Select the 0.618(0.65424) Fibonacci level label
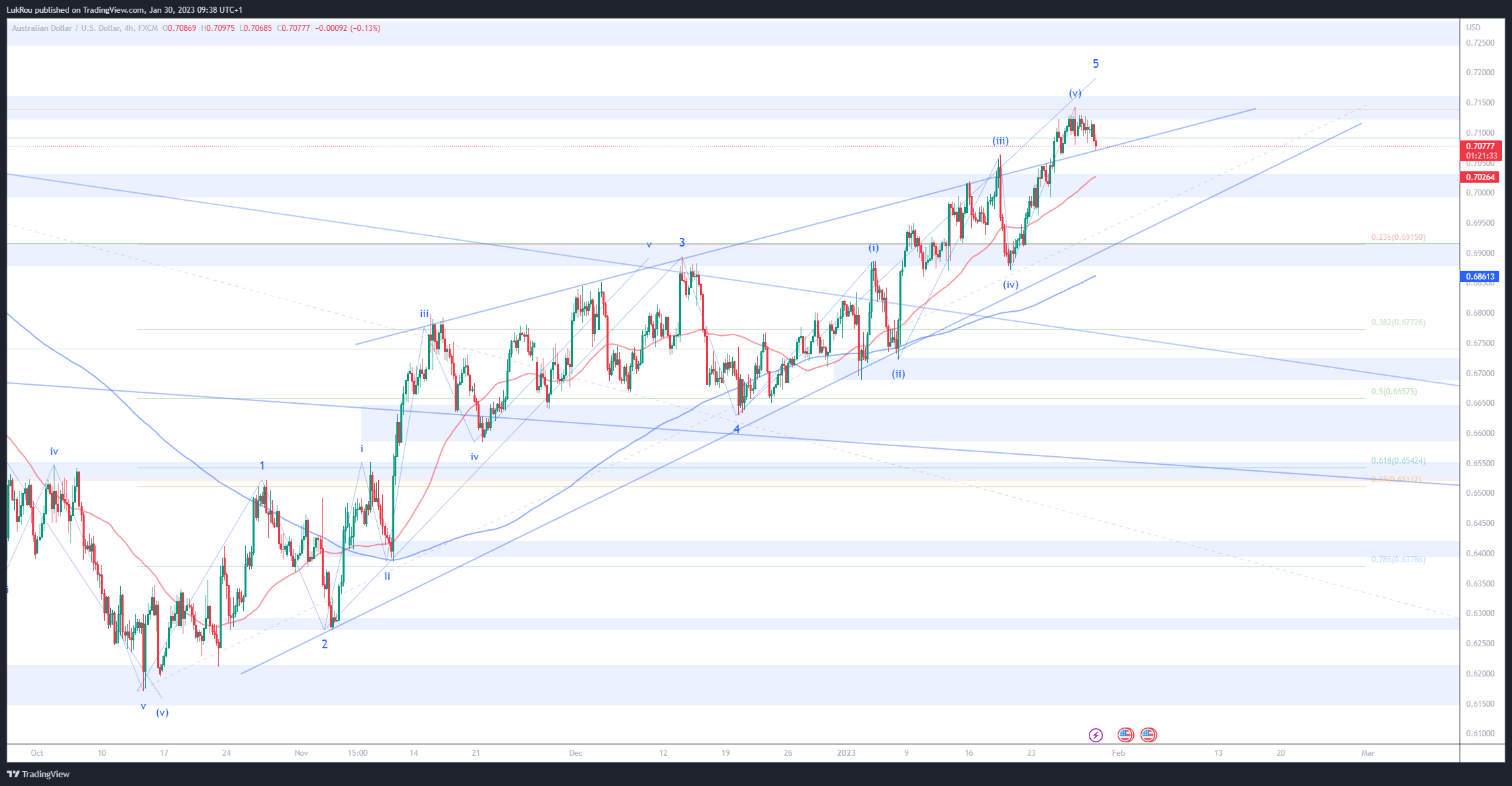 (1398, 461)
